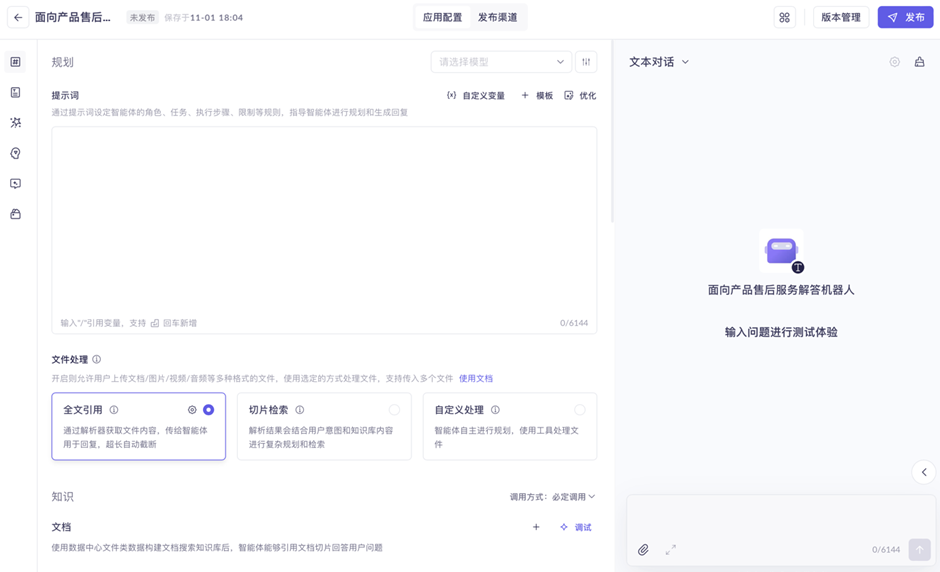The height and width of the screenshot is (572, 940).
Task: Click the app title 面向产品售后...
Action: click(x=73, y=17)
